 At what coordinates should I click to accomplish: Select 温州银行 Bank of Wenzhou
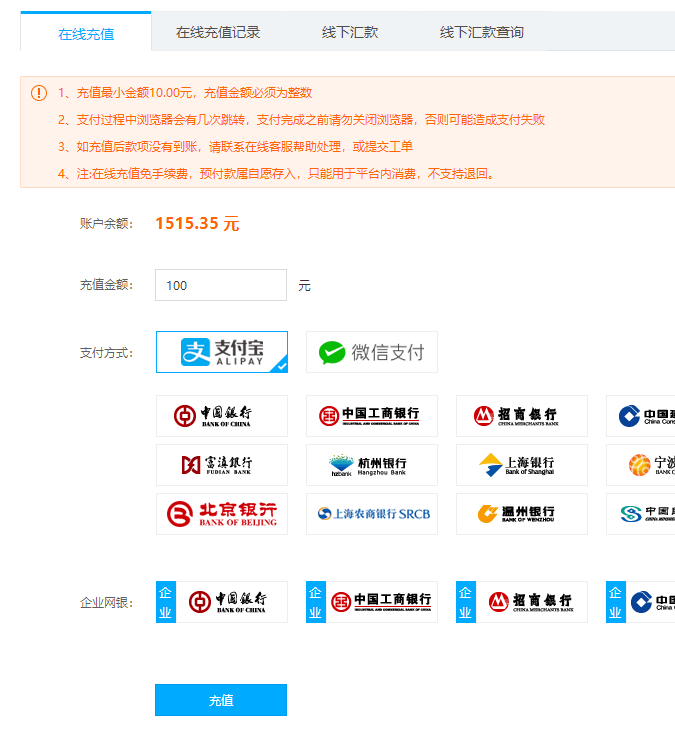pyautogui.click(x=522, y=514)
